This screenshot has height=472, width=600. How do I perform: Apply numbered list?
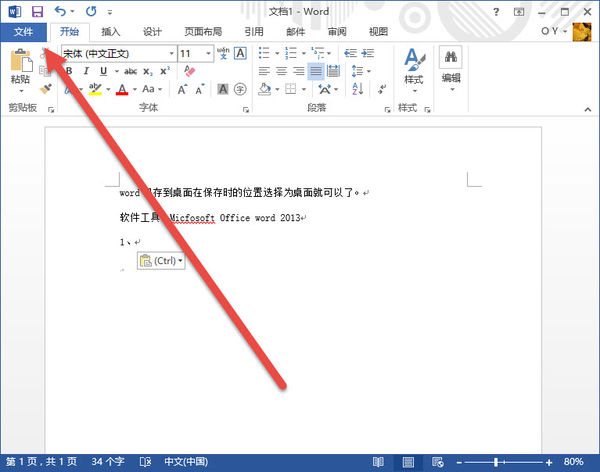tap(291, 53)
